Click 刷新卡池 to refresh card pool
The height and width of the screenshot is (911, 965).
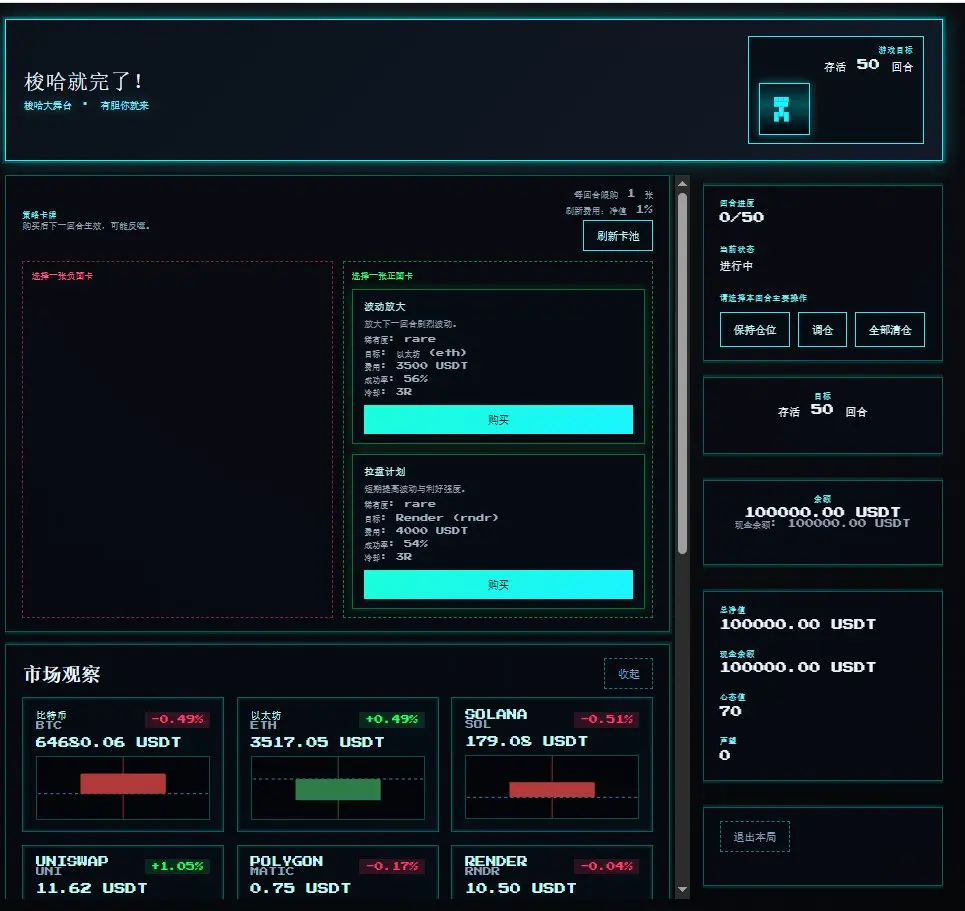tap(618, 236)
